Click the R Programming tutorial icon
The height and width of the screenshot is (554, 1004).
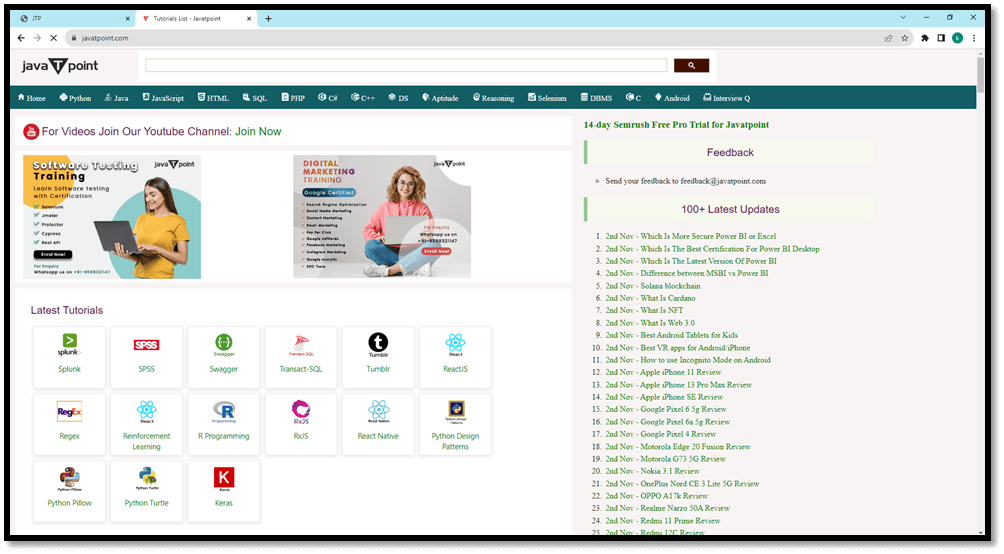point(223,412)
